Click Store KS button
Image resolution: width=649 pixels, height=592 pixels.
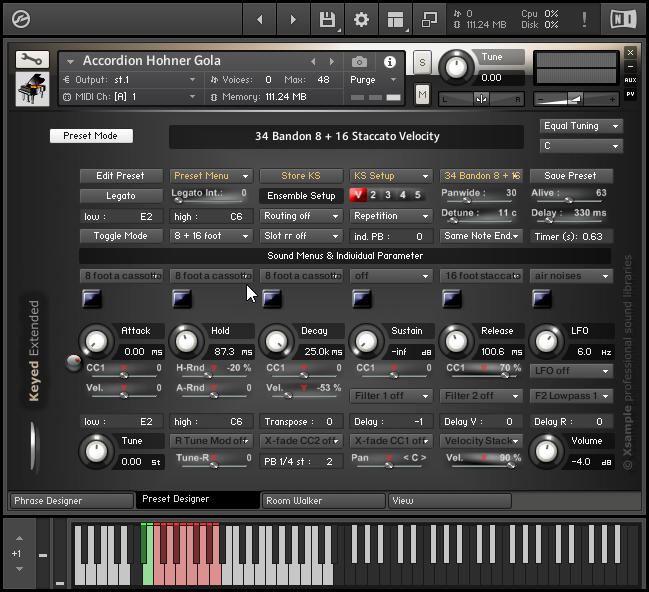click(x=301, y=176)
